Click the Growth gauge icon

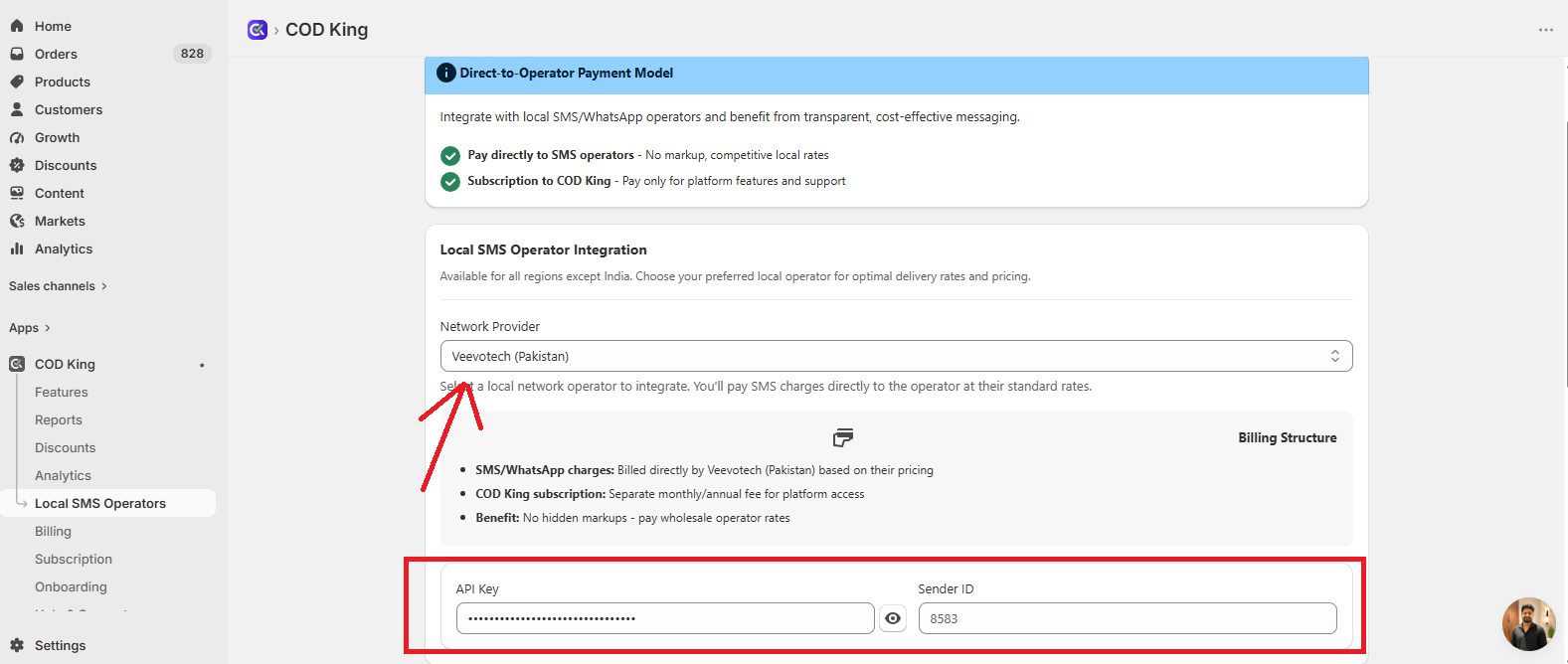[17, 137]
